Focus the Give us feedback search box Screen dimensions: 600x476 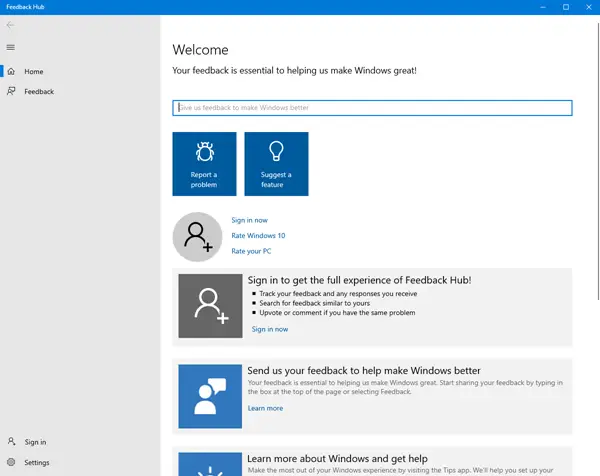(372, 108)
